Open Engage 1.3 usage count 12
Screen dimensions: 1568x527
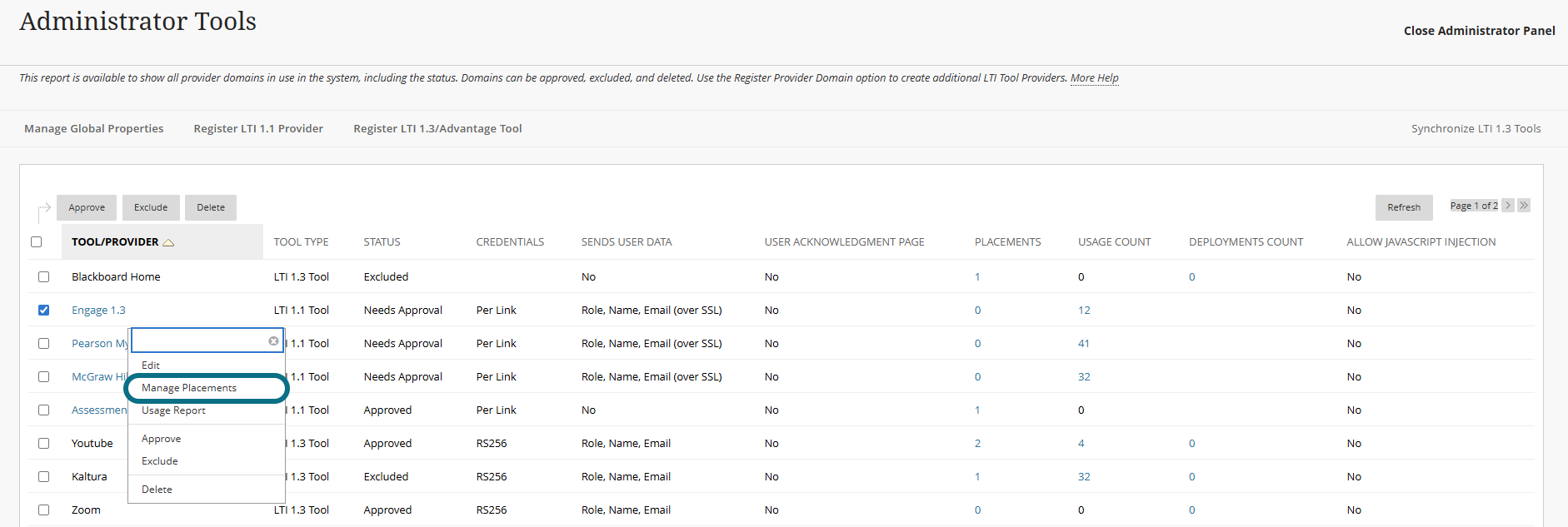(x=1084, y=311)
